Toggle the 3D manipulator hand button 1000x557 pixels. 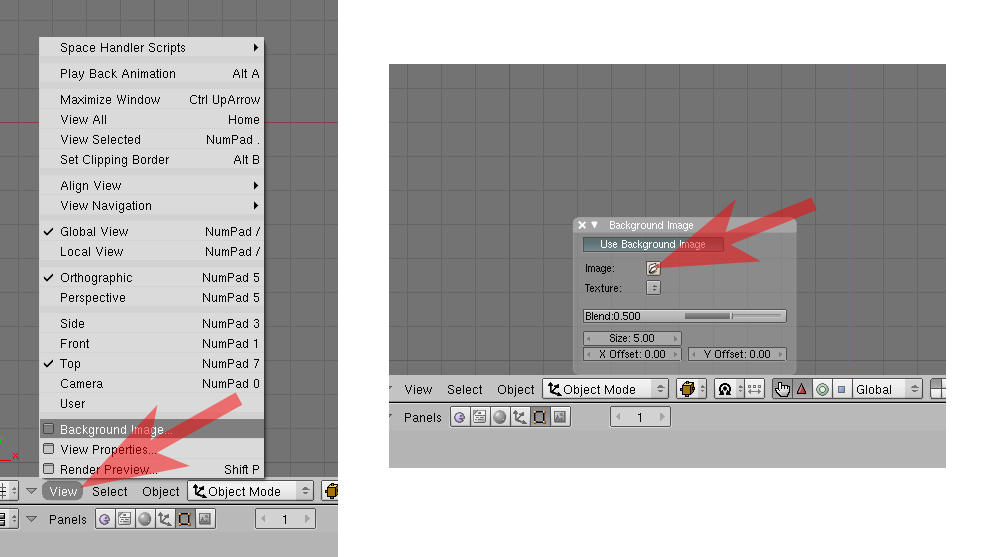(x=782, y=389)
